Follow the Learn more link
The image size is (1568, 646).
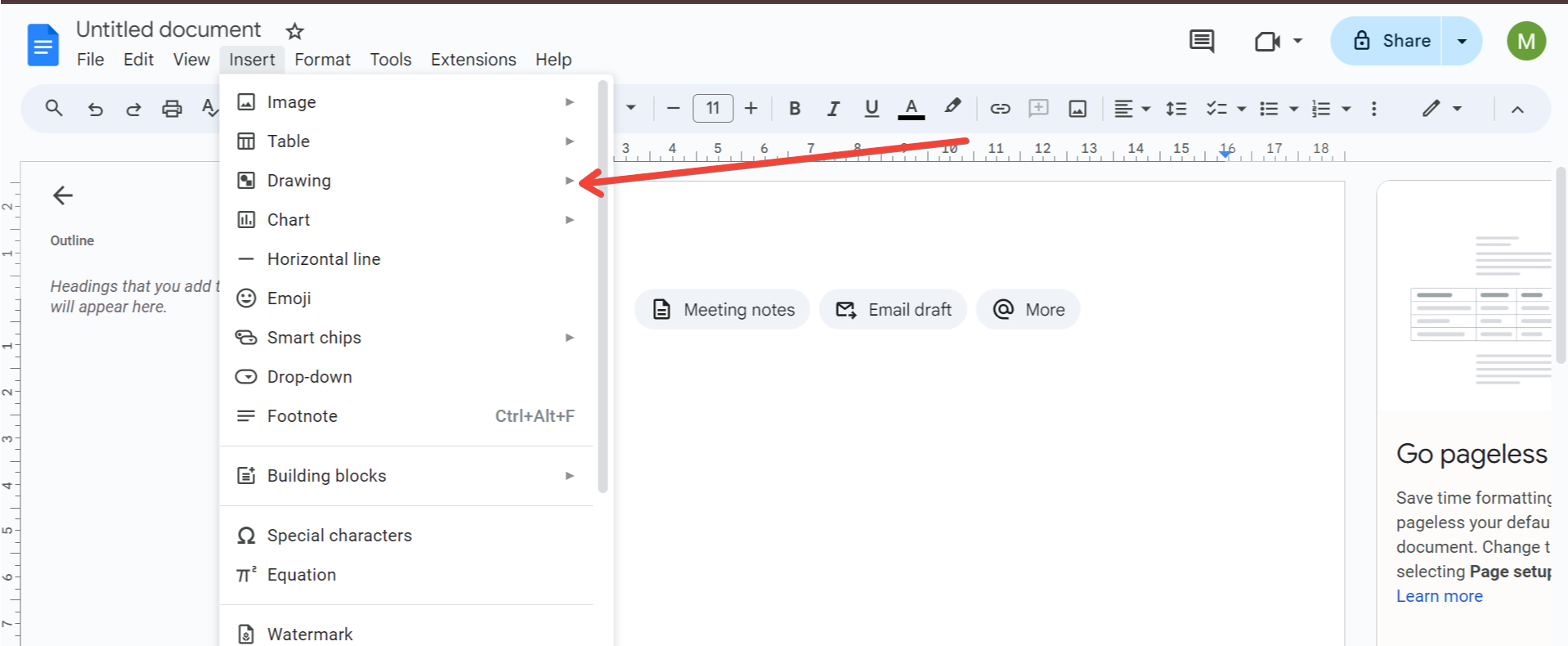tap(1439, 596)
